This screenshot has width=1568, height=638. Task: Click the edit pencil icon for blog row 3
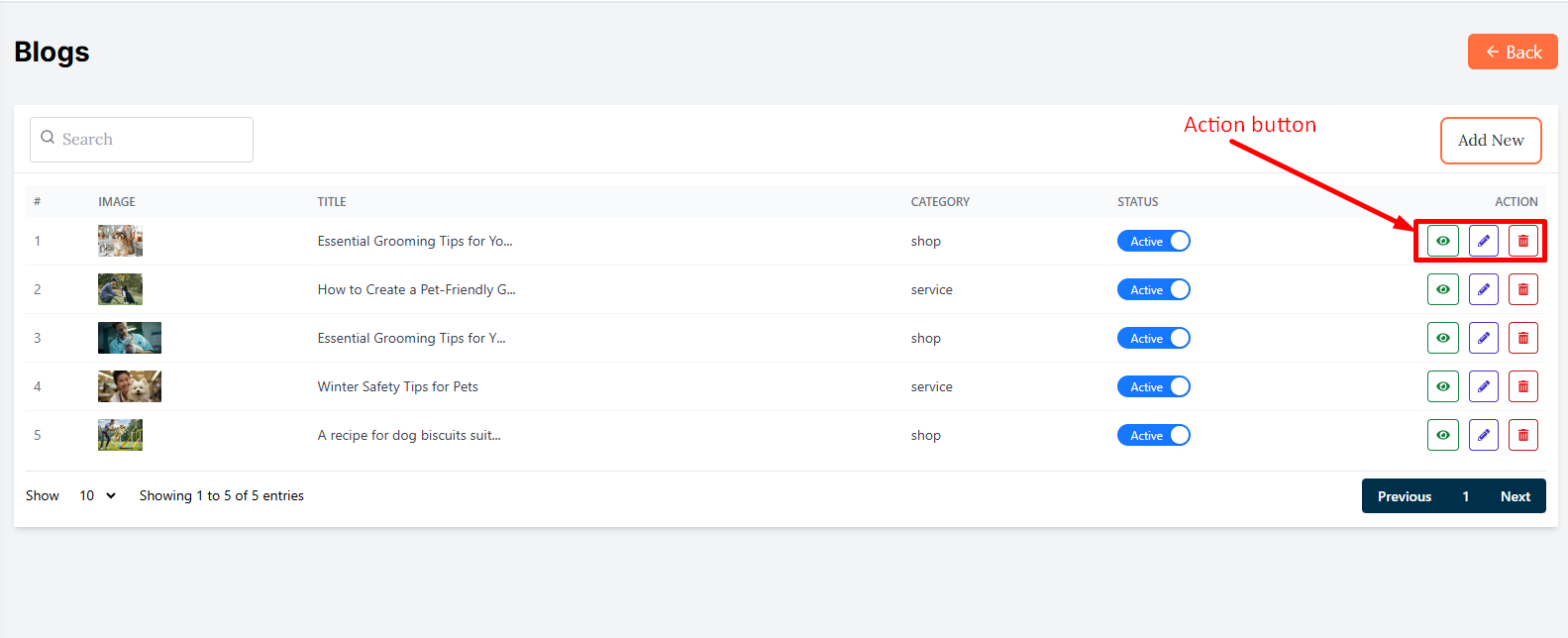click(x=1483, y=338)
